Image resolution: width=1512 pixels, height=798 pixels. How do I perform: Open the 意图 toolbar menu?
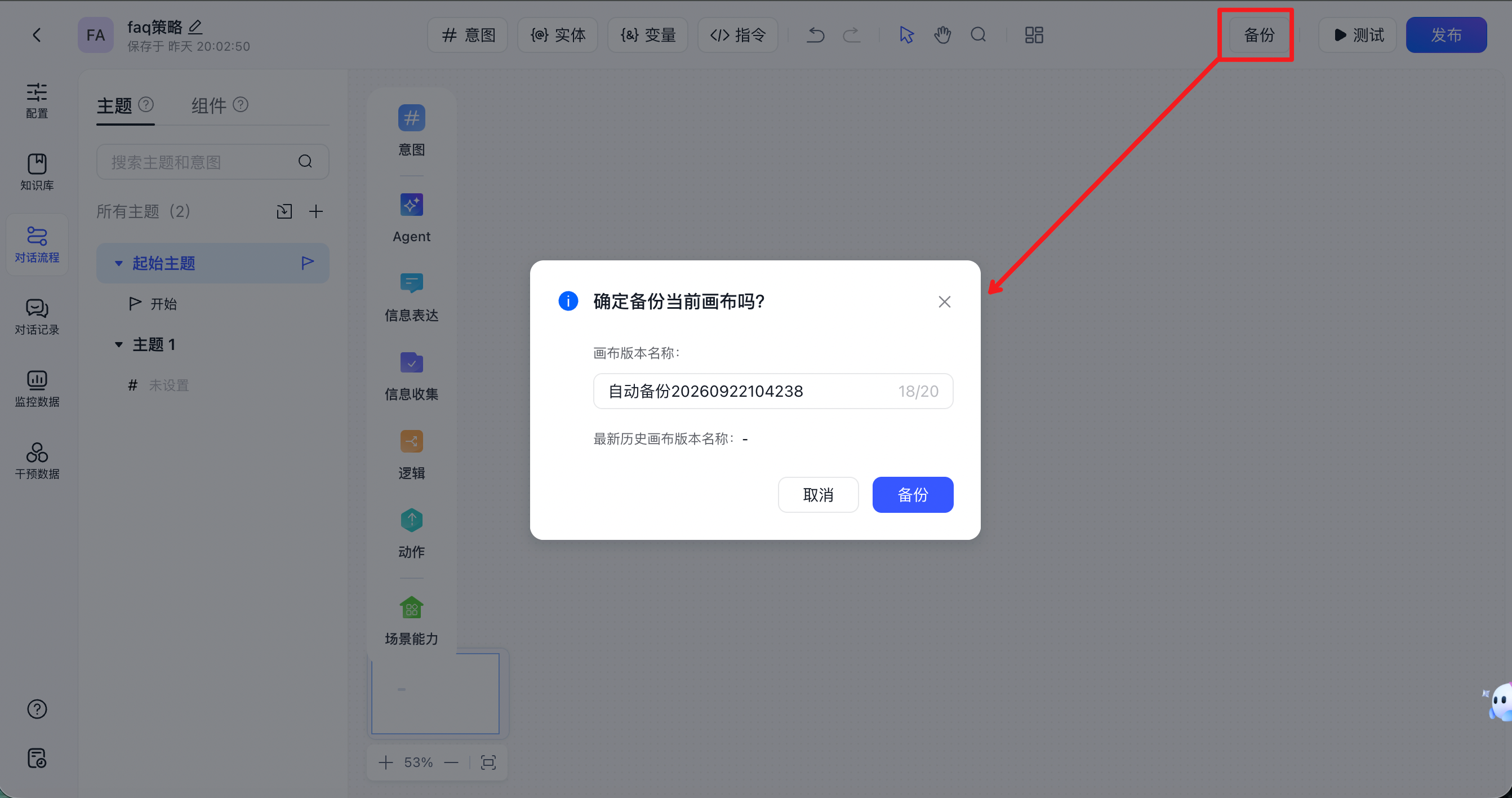468,36
